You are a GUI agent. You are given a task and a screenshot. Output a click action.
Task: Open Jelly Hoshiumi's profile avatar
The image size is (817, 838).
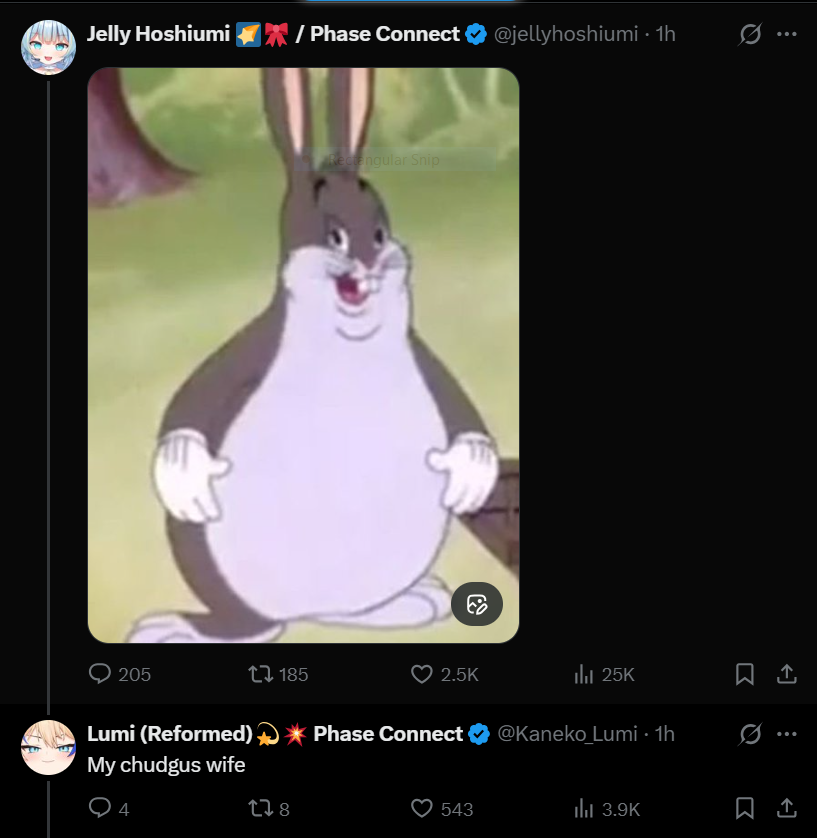pos(48,47)
